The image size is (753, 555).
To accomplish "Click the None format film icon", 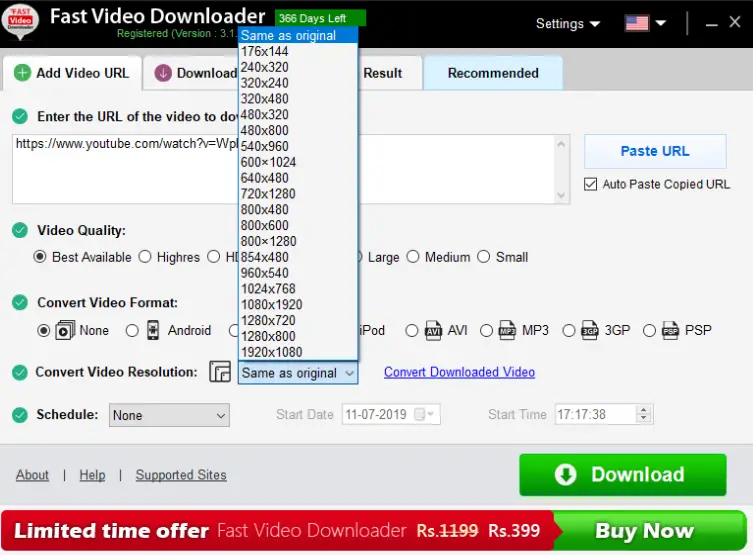I will tap(65, 330).
